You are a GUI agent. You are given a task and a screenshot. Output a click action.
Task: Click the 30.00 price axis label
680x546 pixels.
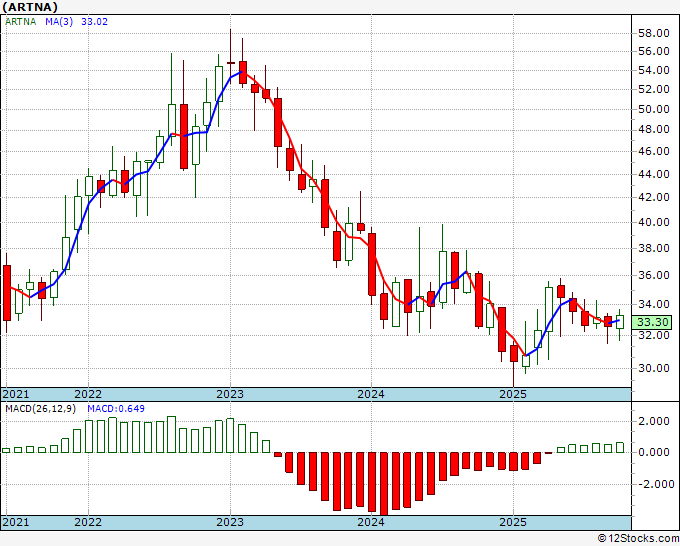pos(654,368)
